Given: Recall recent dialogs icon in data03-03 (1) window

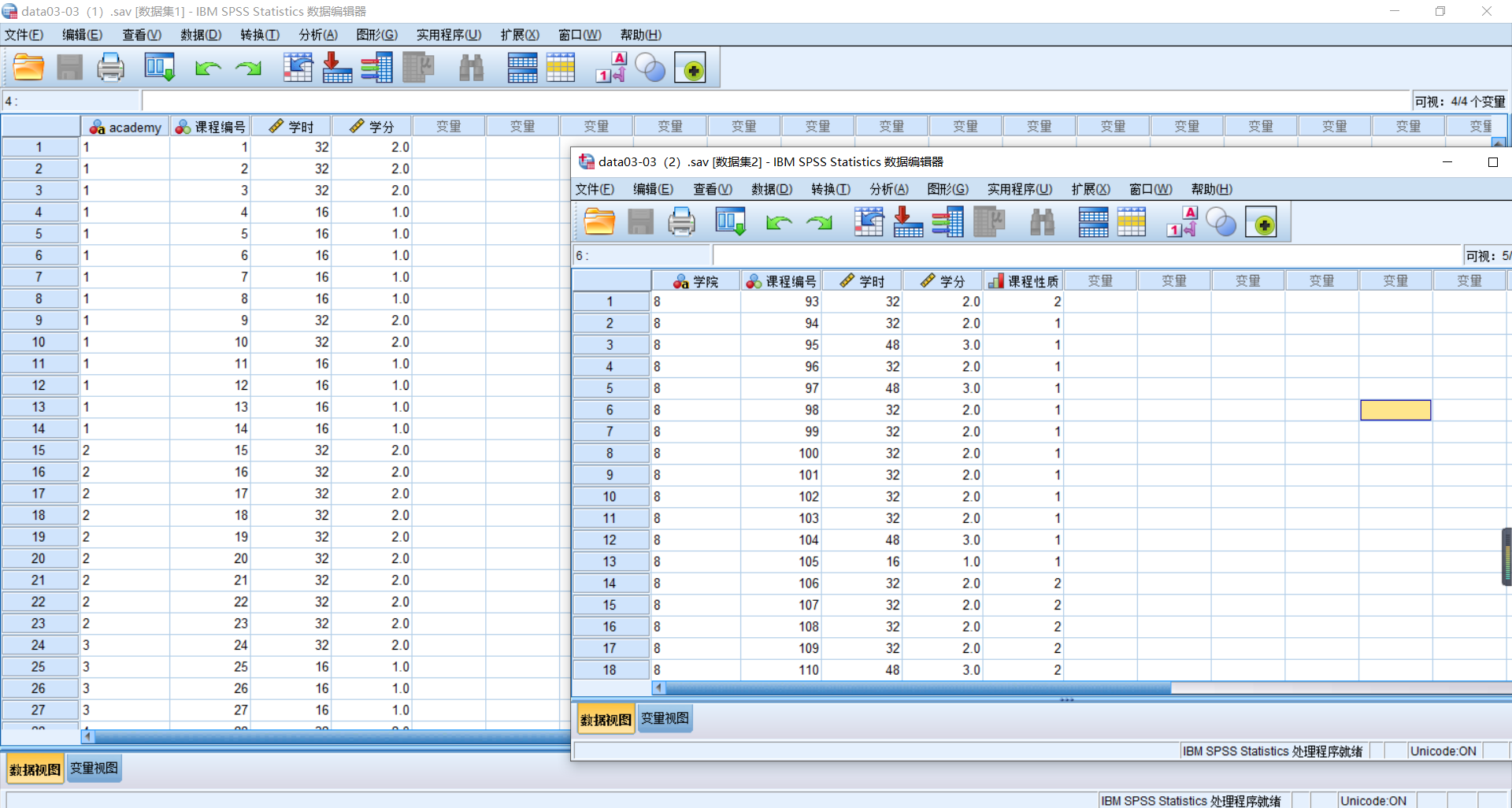Looking at the screenshot, I should (x=159, y=68).
